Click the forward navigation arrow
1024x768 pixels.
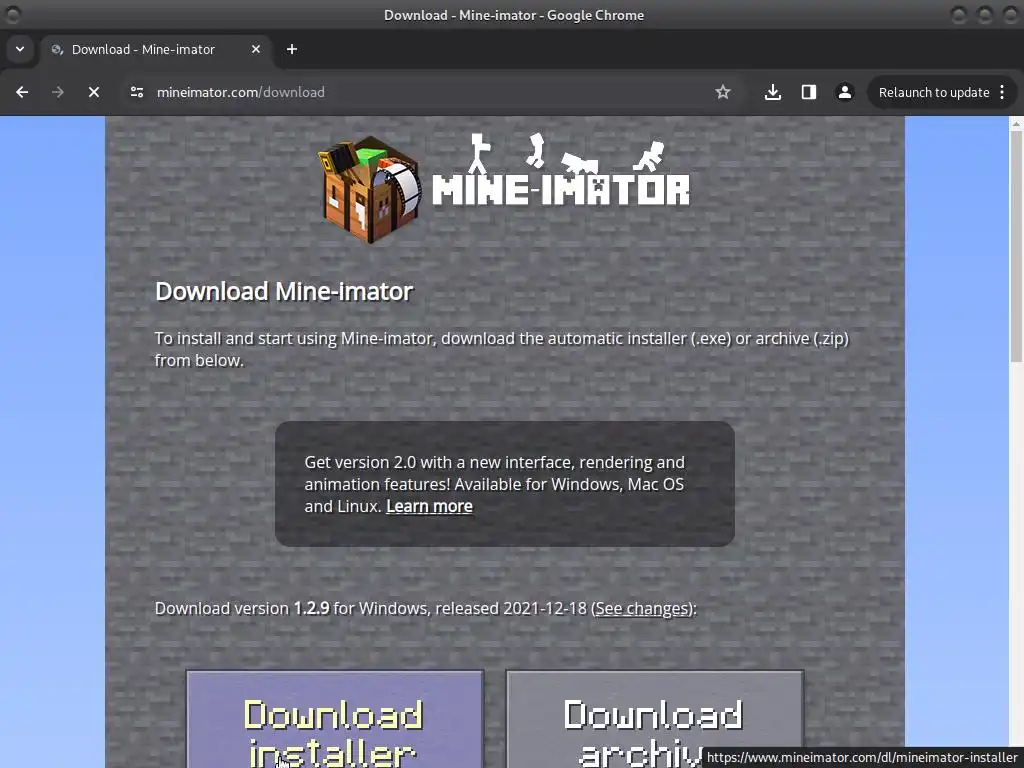(x=58, y=92)
